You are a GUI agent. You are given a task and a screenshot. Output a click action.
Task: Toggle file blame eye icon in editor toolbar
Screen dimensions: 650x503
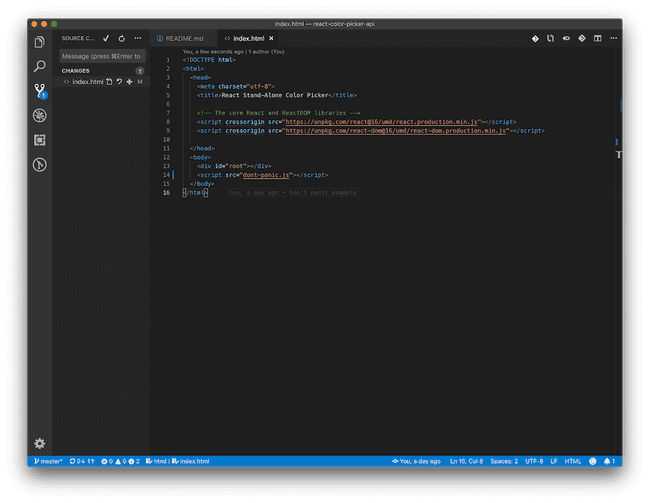[x=566, y=38]
